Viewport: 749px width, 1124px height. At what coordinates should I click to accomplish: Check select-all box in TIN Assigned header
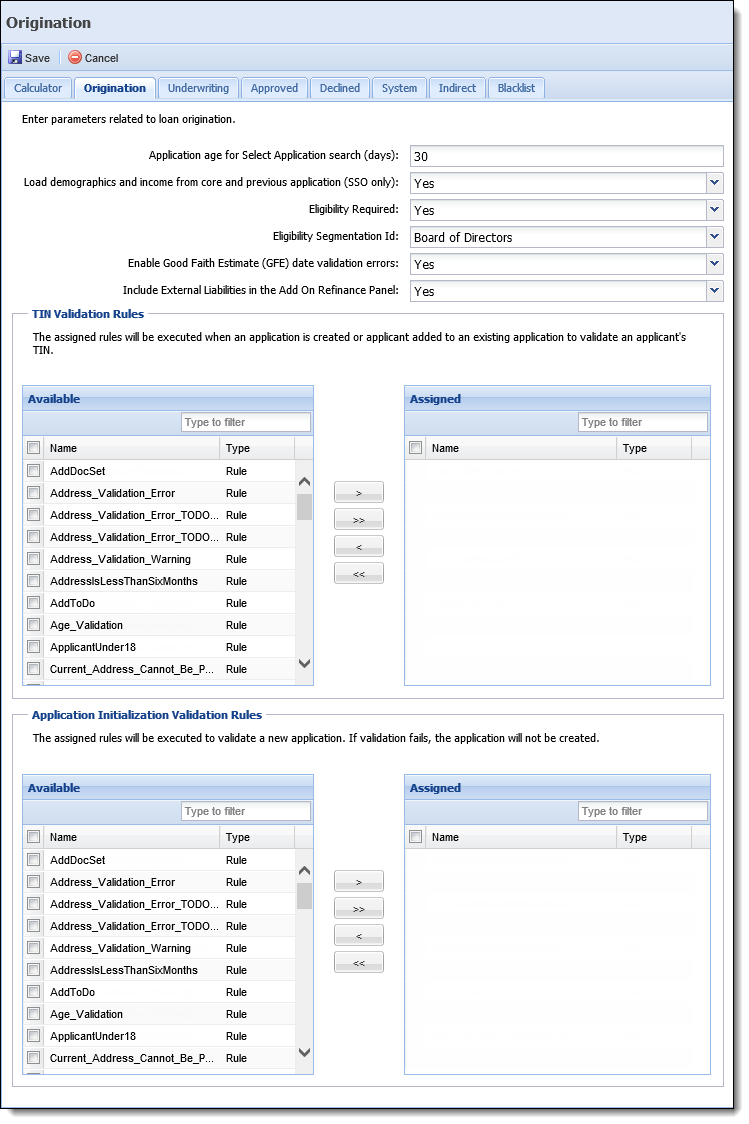click(x=416, y=447)
